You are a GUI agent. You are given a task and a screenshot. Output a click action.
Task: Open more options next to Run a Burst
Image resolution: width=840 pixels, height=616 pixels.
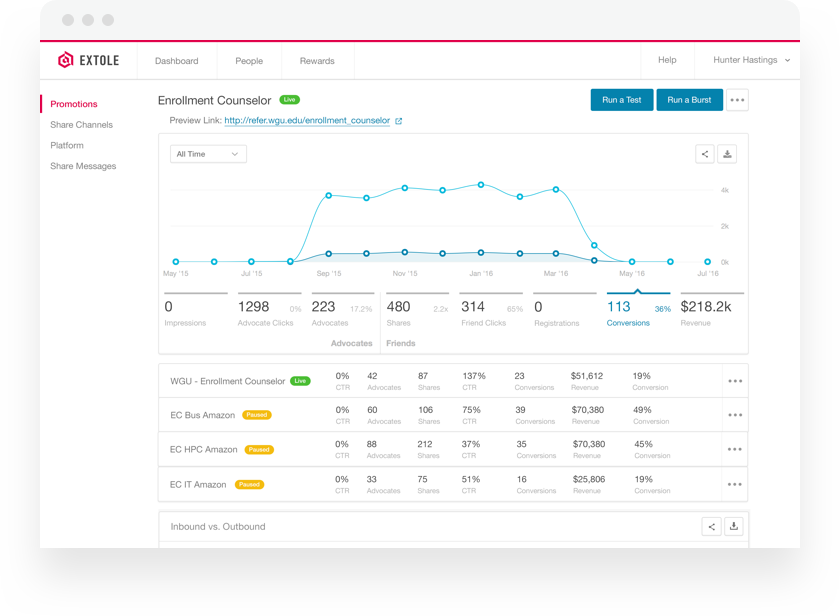click(737, 100)
